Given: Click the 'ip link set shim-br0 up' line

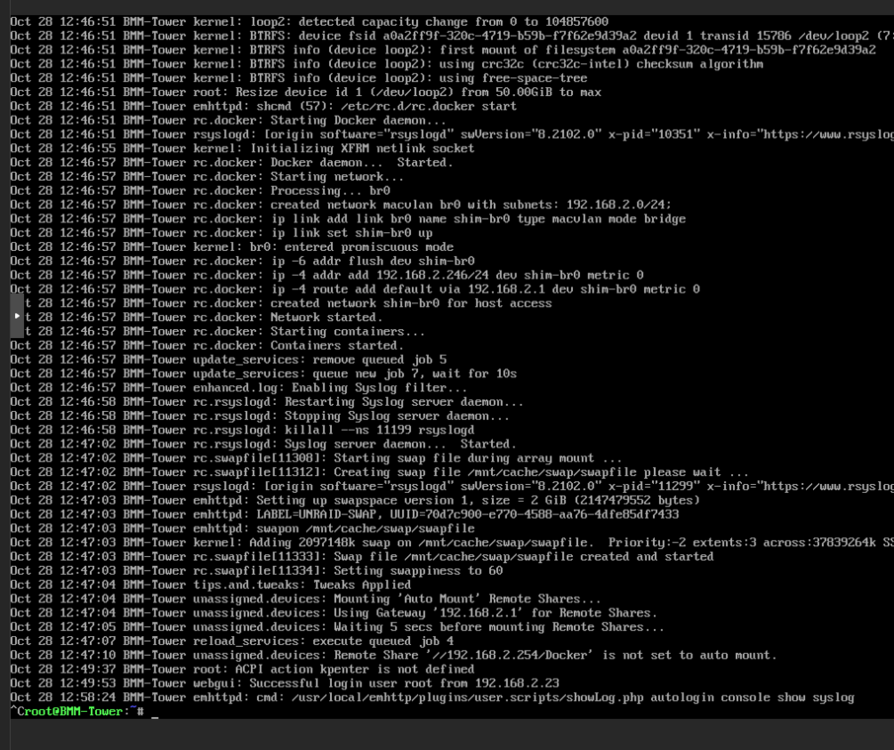Looking at the screenshot, I should 221,233.
